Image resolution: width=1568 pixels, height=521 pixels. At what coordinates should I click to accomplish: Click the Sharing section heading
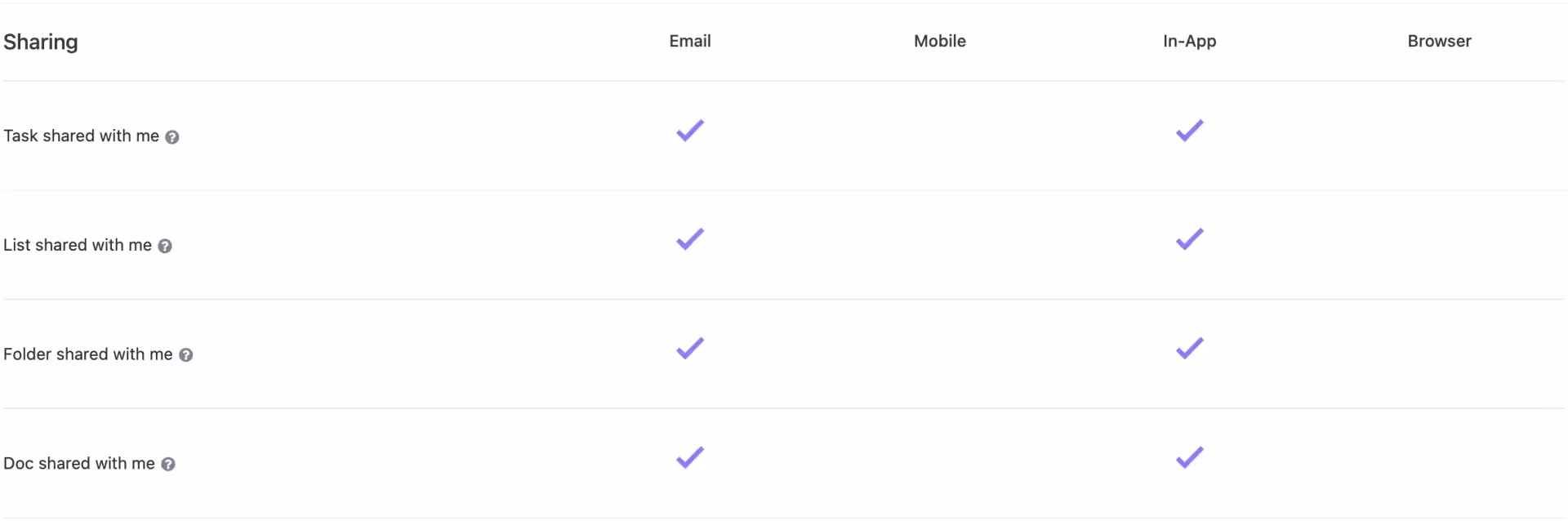coord(41,42)
